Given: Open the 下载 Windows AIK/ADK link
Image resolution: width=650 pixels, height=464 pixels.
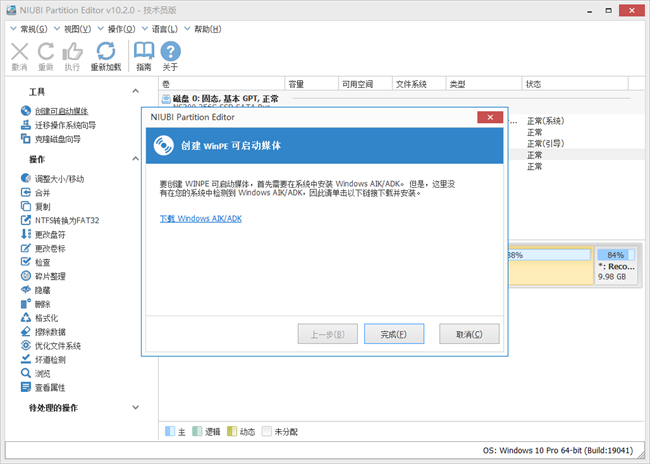Looking at the screenshot, I should pos(200,218).
